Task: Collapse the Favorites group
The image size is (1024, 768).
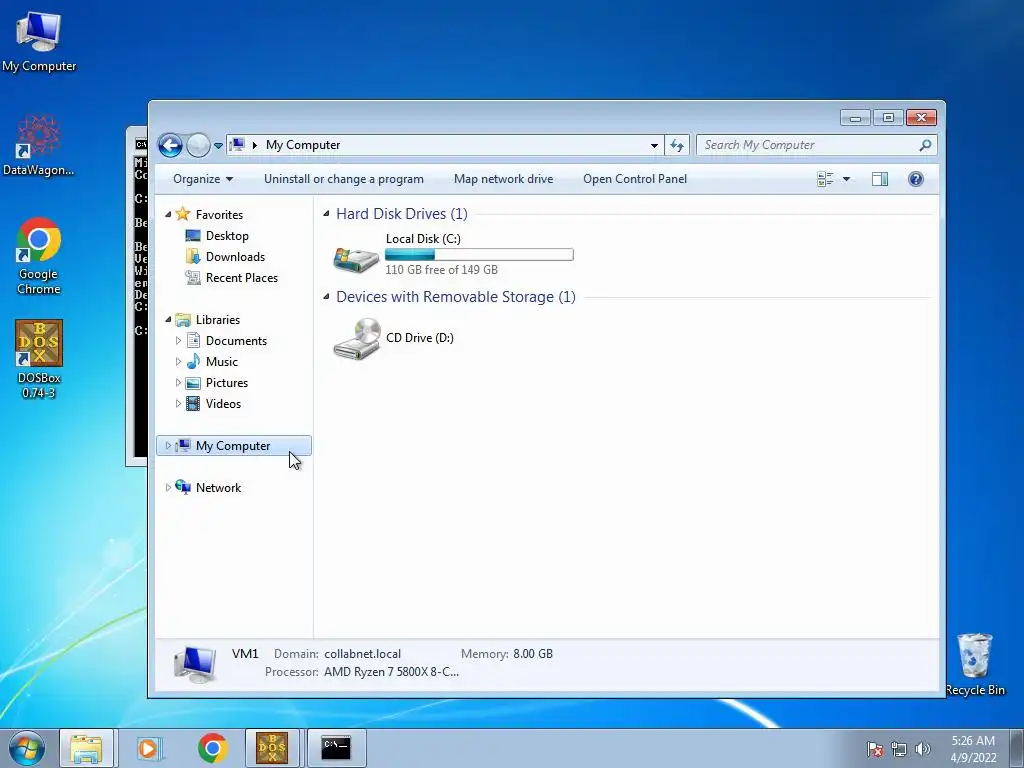Action: (x=168, y=214)
